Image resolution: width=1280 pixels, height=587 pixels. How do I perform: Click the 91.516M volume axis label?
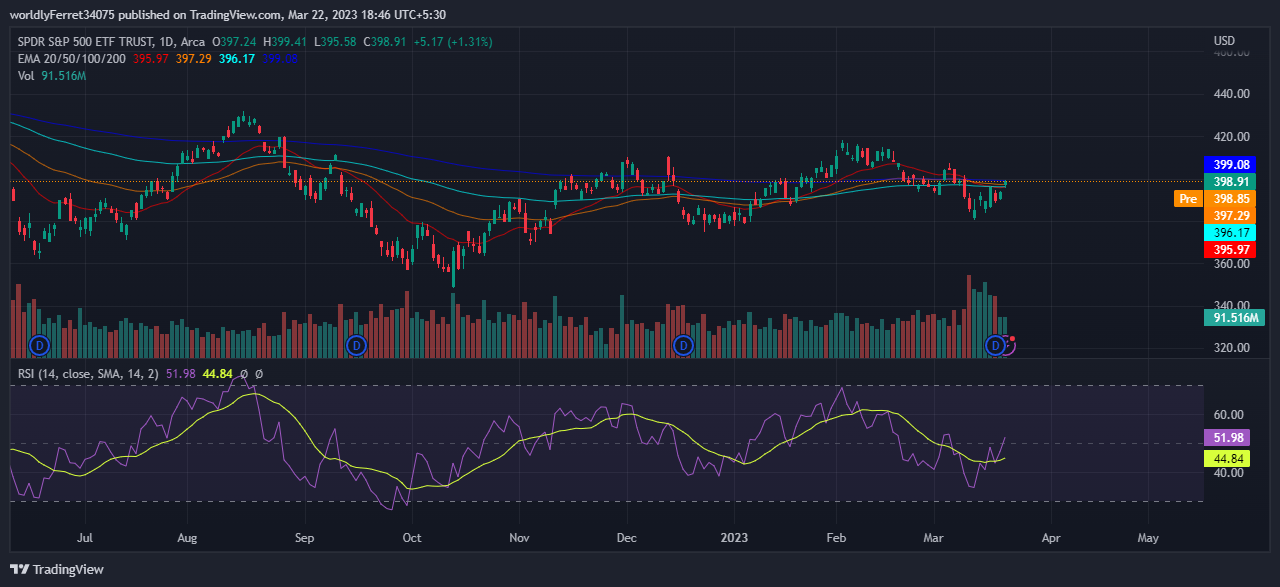coord(1233,318)
